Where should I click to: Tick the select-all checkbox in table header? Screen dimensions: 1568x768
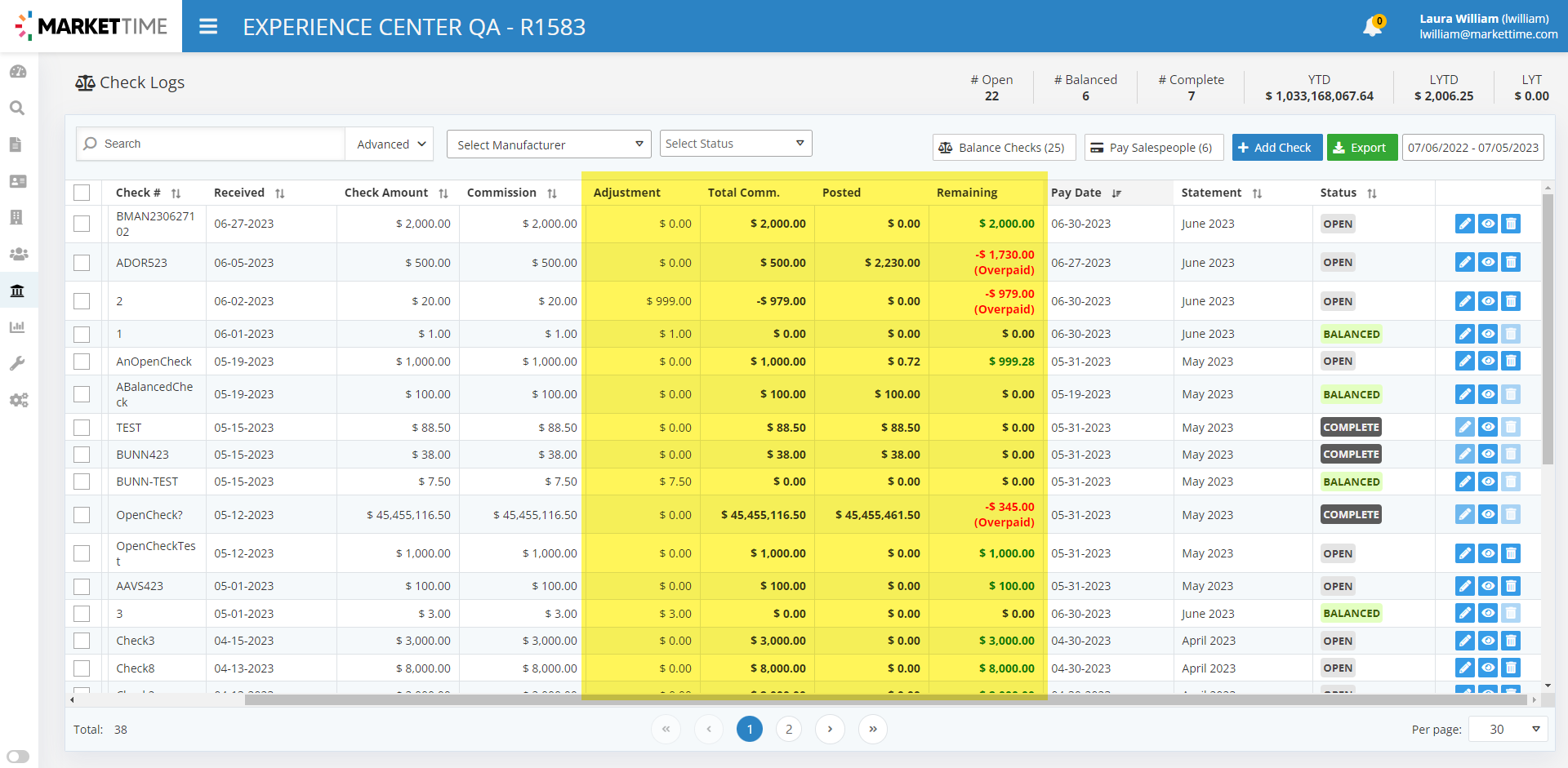pos(82,193)
